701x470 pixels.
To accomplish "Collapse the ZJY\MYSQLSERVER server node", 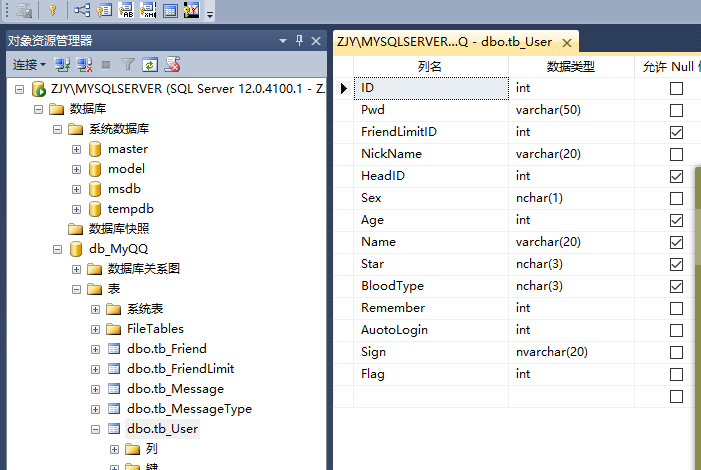I will (x=19, y=89).
